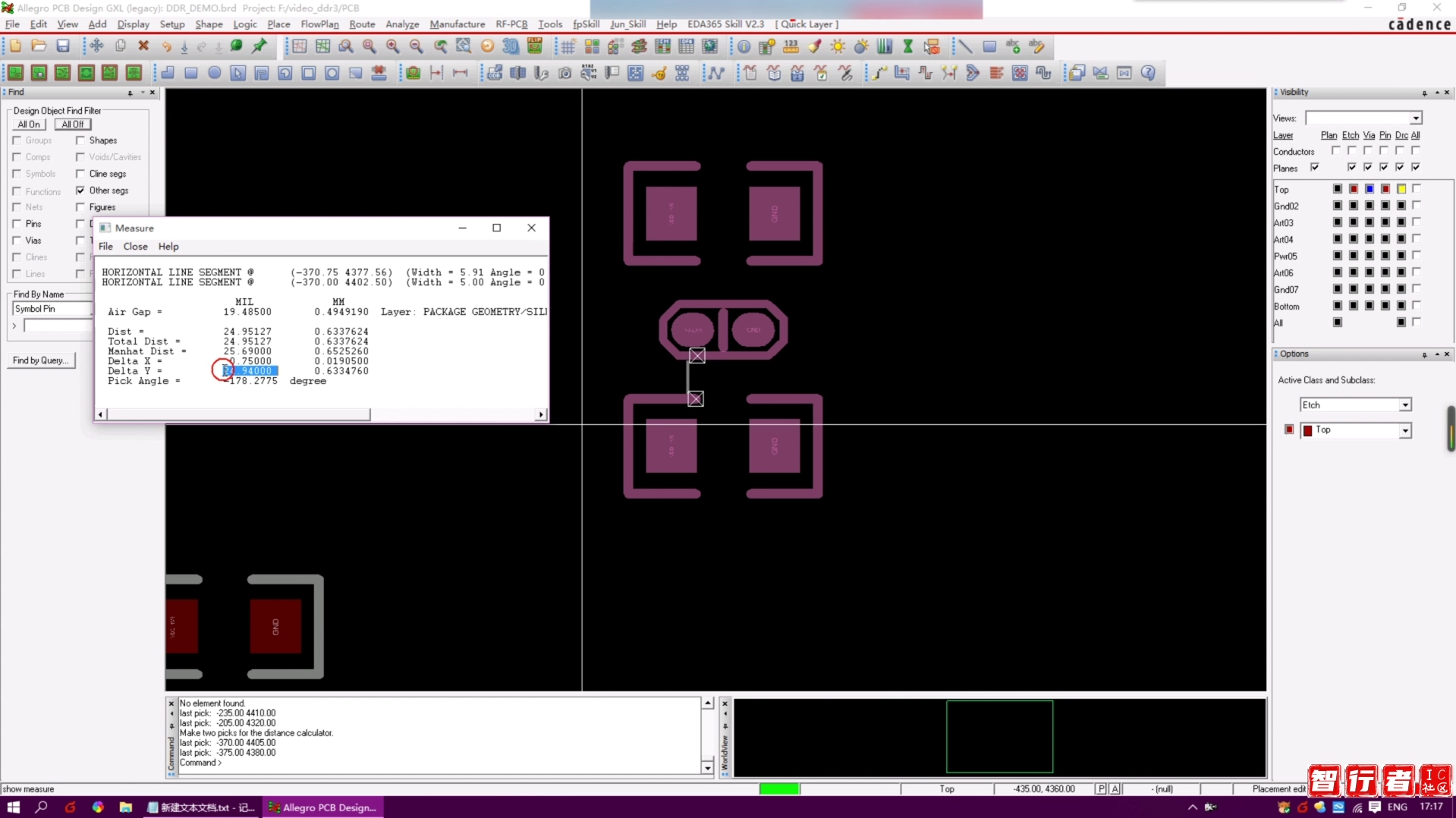This screenshot has width=1456, height=818.
Task: Enable the Shapes find filter checkbox
Action: 80,140
